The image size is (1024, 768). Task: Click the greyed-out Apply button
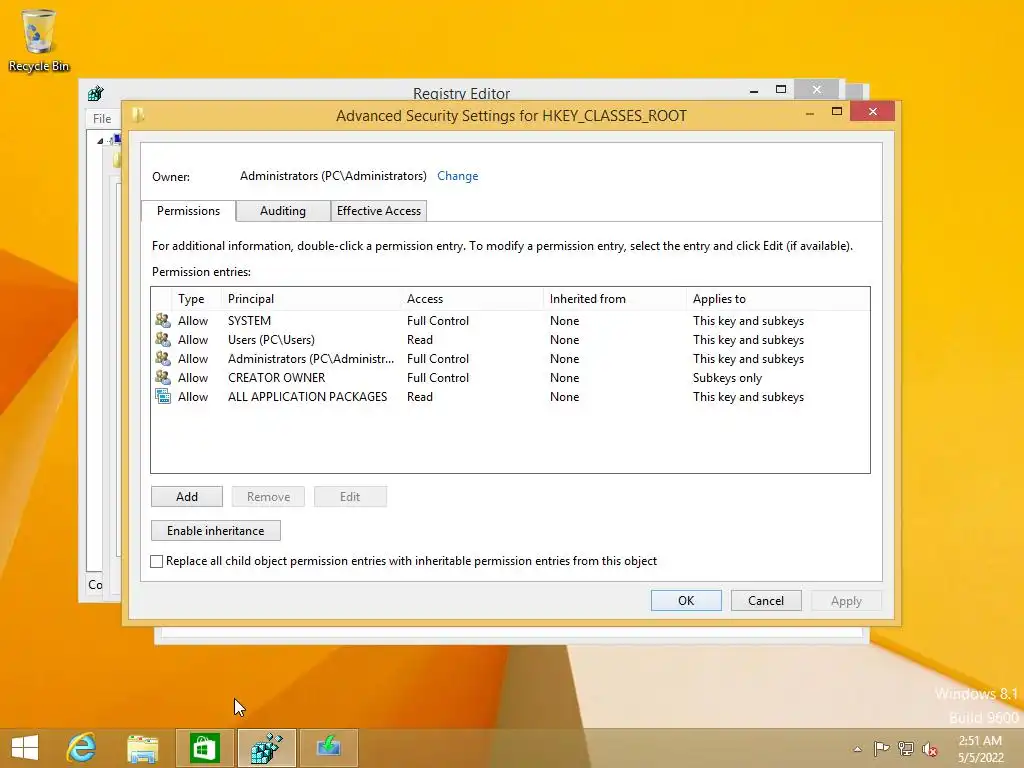point(846,600)
